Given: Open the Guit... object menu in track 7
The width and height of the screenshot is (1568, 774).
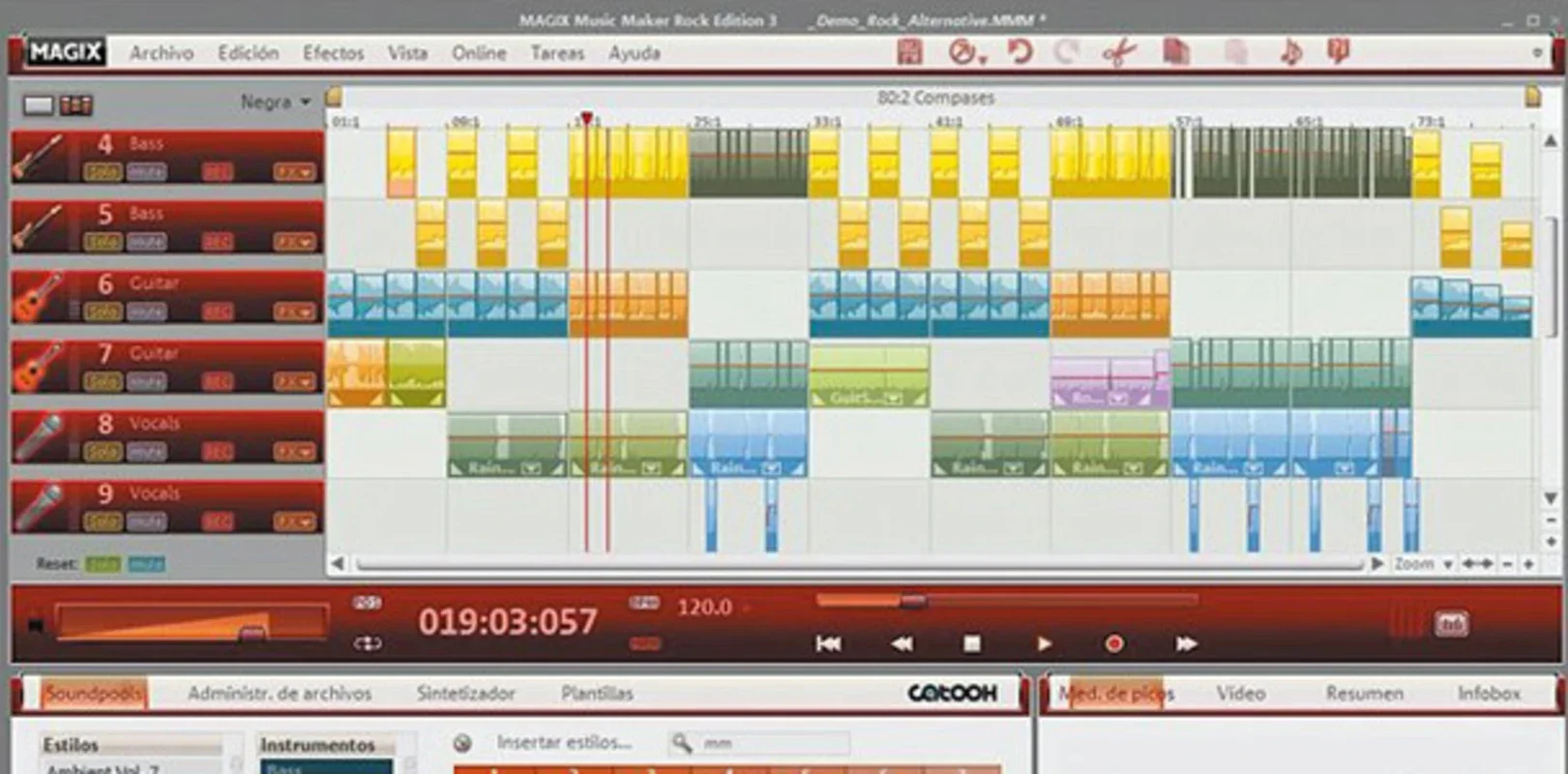Looking at the screenshot, I should [x=893, y=398].
